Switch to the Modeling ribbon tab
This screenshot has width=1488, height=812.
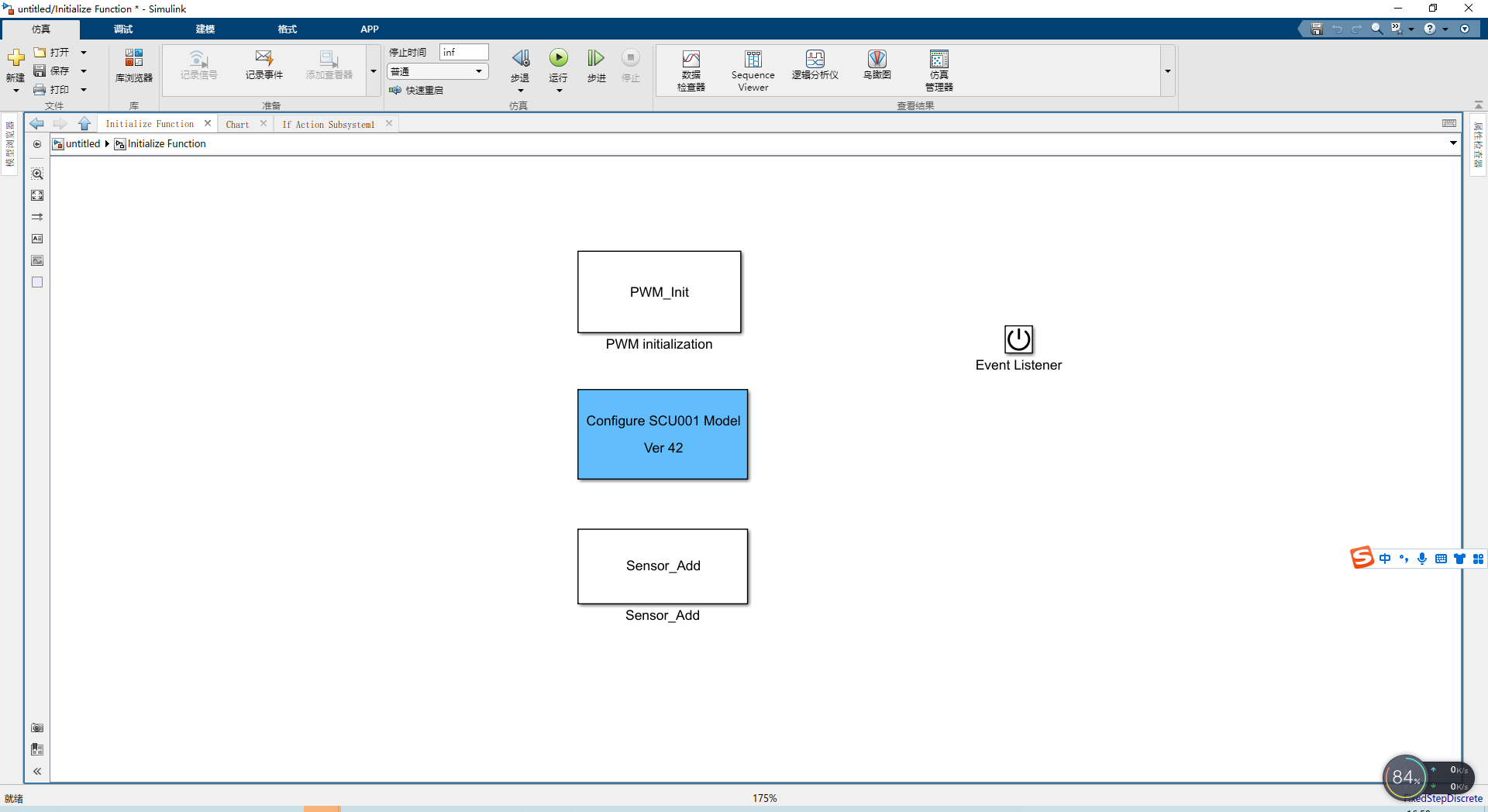(205, 29)
